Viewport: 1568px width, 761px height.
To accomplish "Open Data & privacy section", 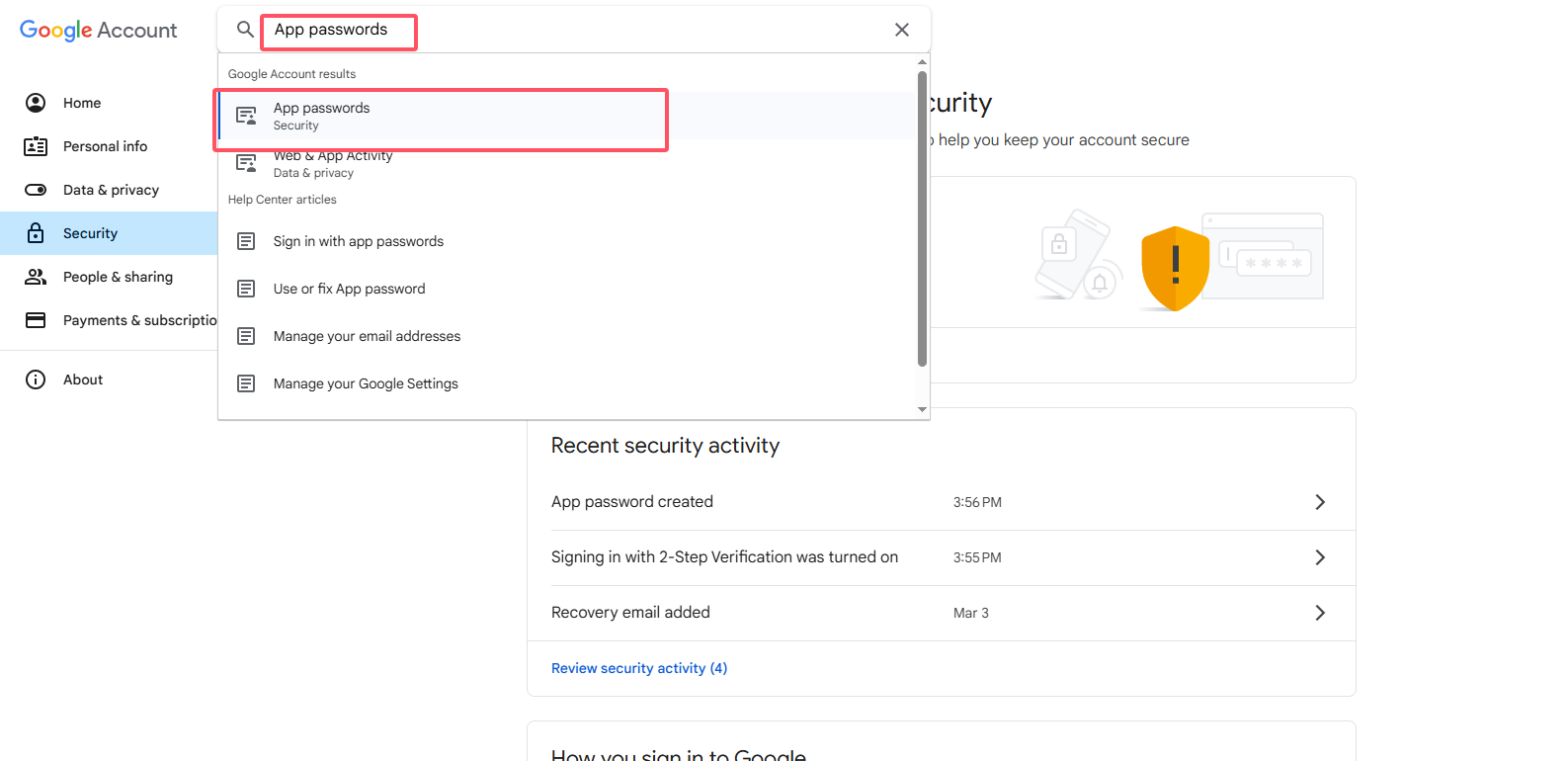I will pos(109,190).
